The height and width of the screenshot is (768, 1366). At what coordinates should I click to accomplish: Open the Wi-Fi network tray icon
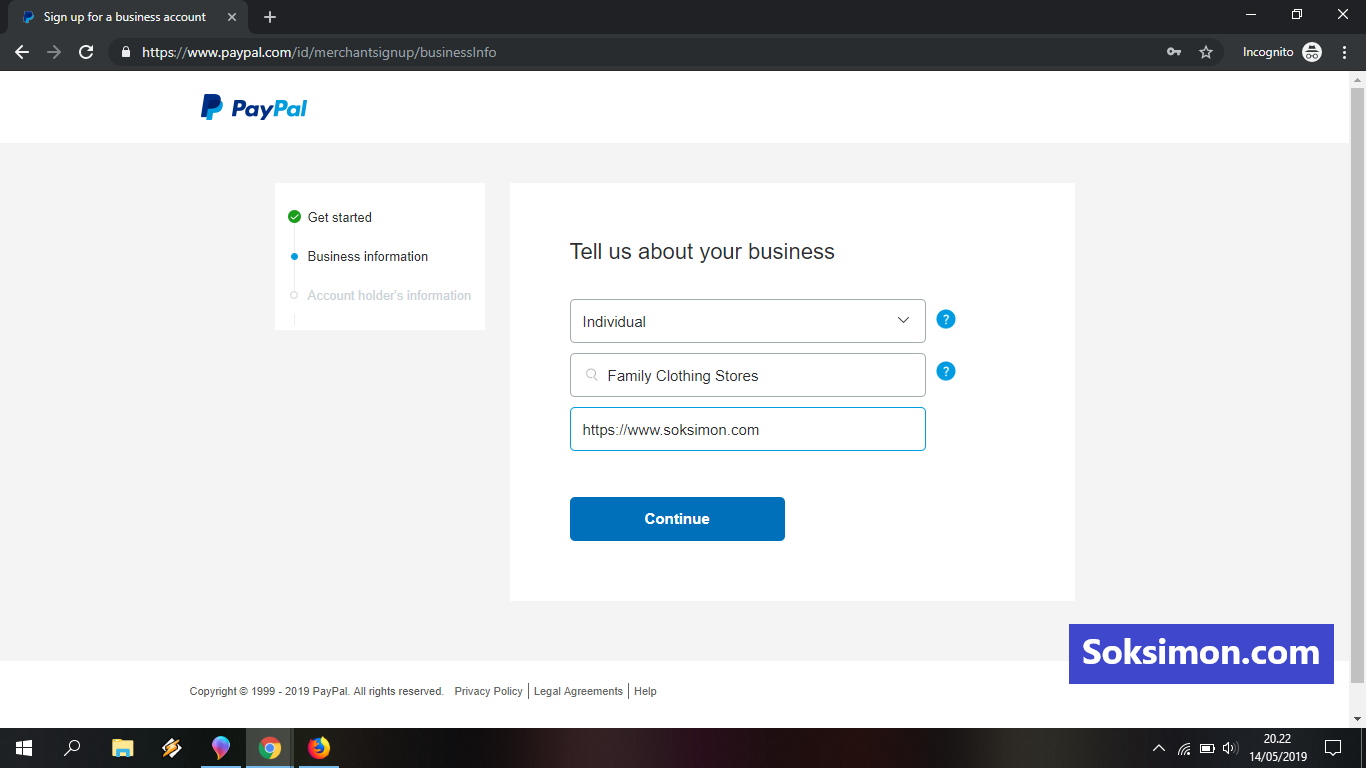click(x=1184, y=748)
